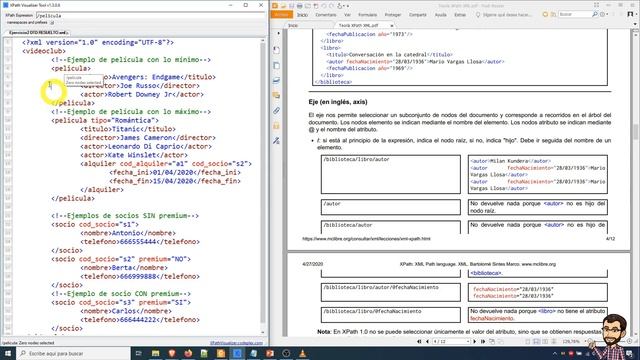Screen dimensions: 640x360
Task: Click the Print icon in Foxit quick access toolbar
Action: 300,6
